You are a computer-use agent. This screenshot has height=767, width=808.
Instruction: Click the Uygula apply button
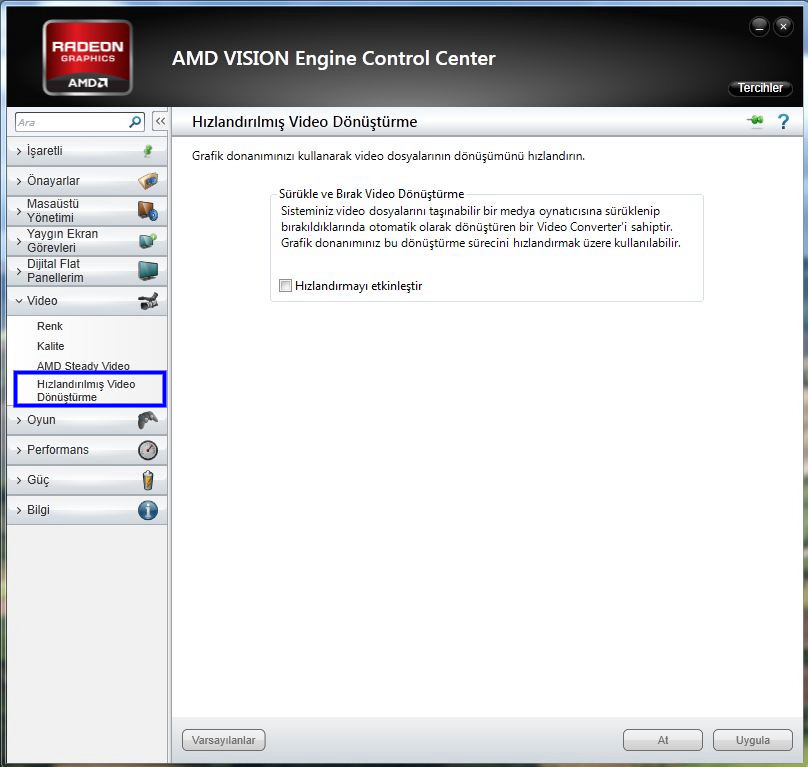click(x=753, y=740)
